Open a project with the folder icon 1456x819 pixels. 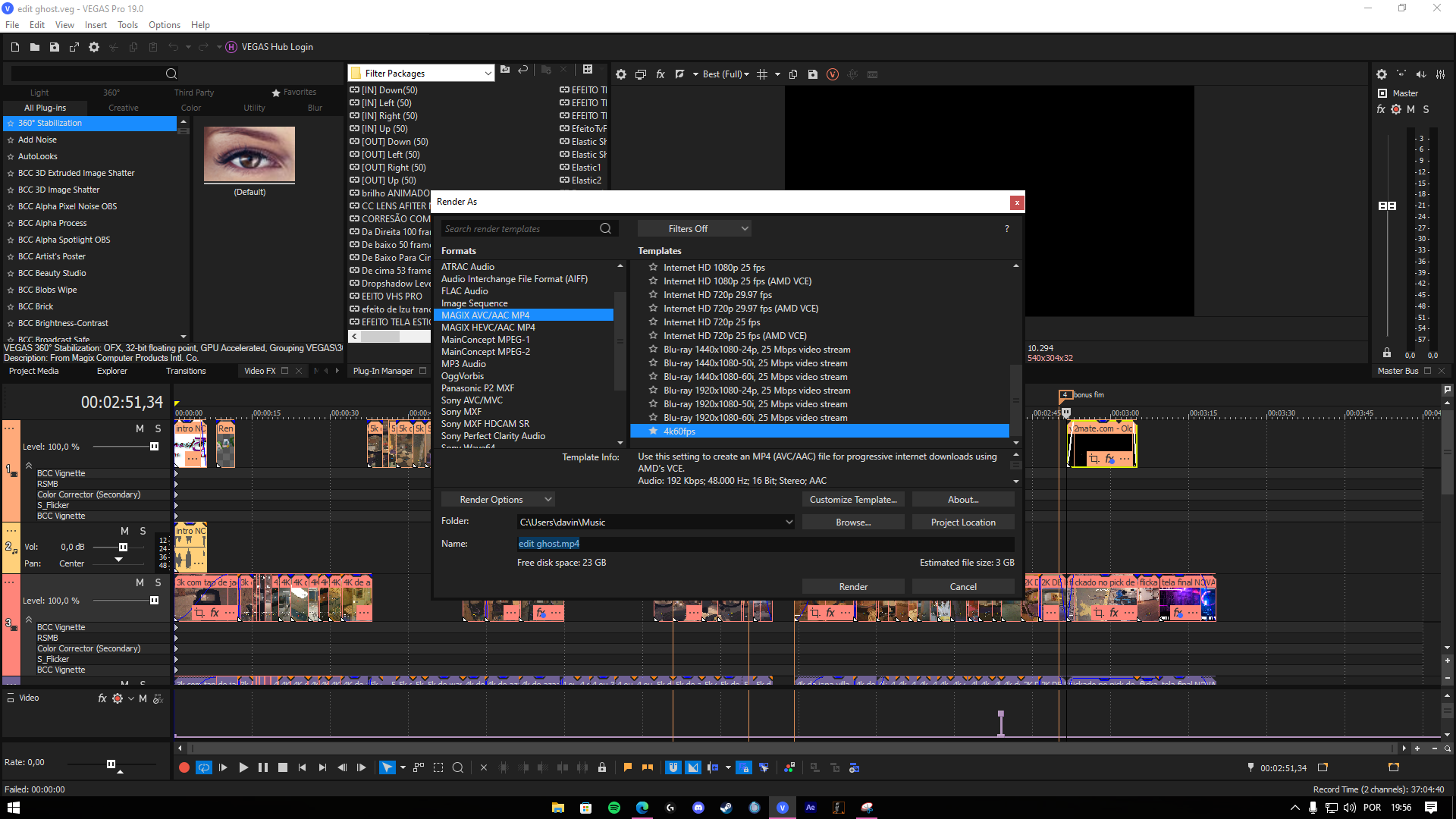35,47
